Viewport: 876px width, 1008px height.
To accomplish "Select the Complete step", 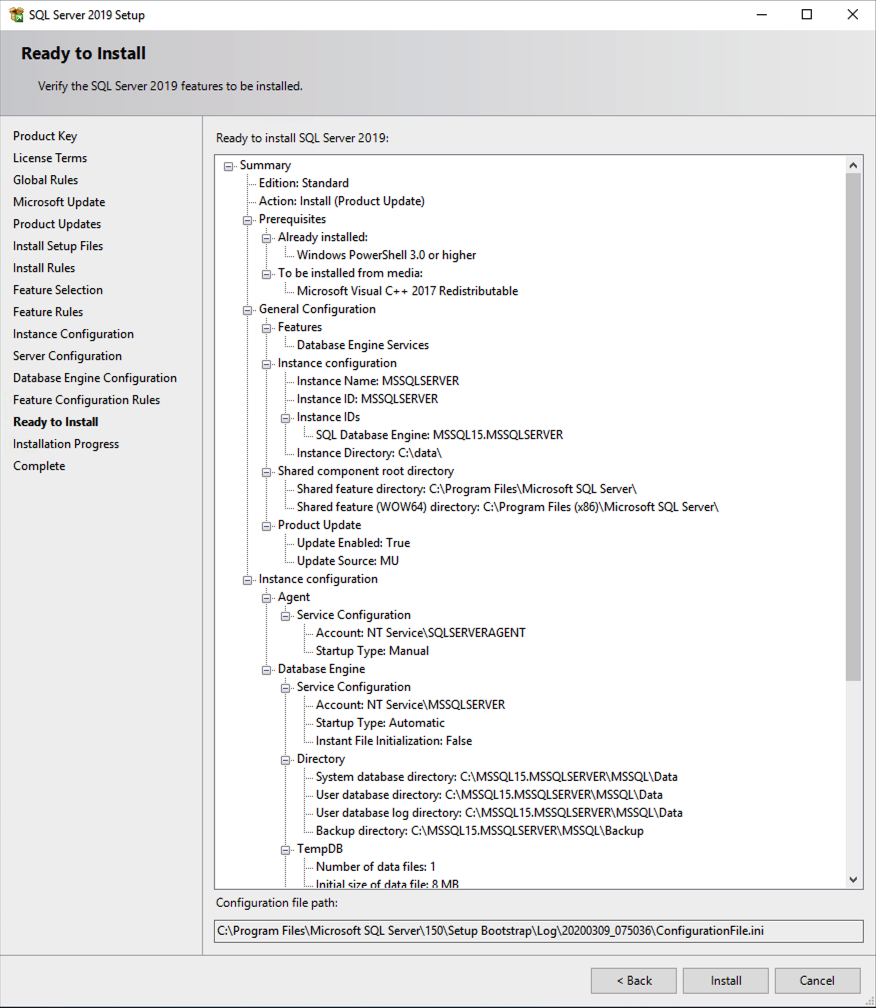I will (x=39, y=465).
